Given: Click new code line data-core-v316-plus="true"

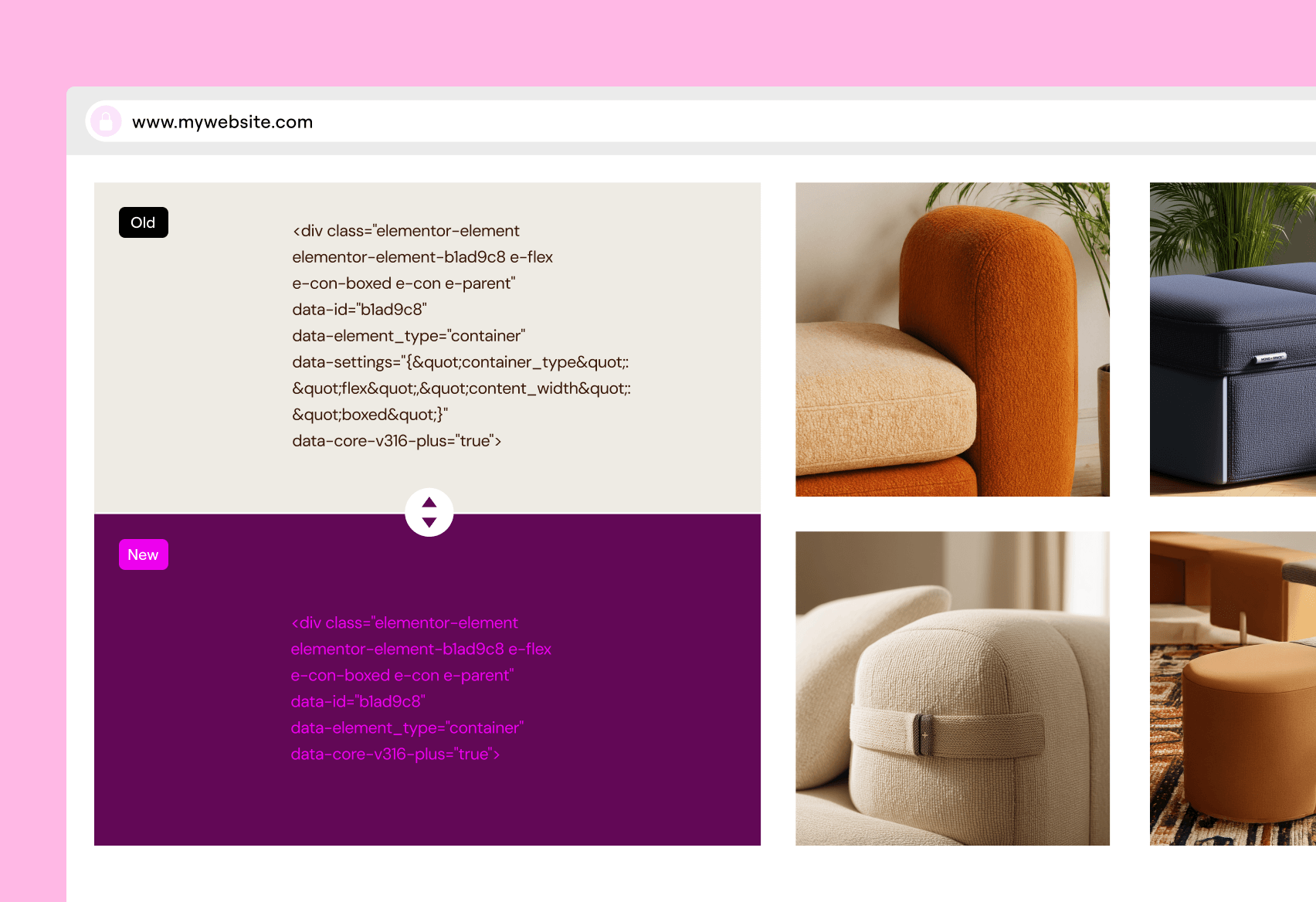Looking at the screenshot, I should [x=395, y=754].
